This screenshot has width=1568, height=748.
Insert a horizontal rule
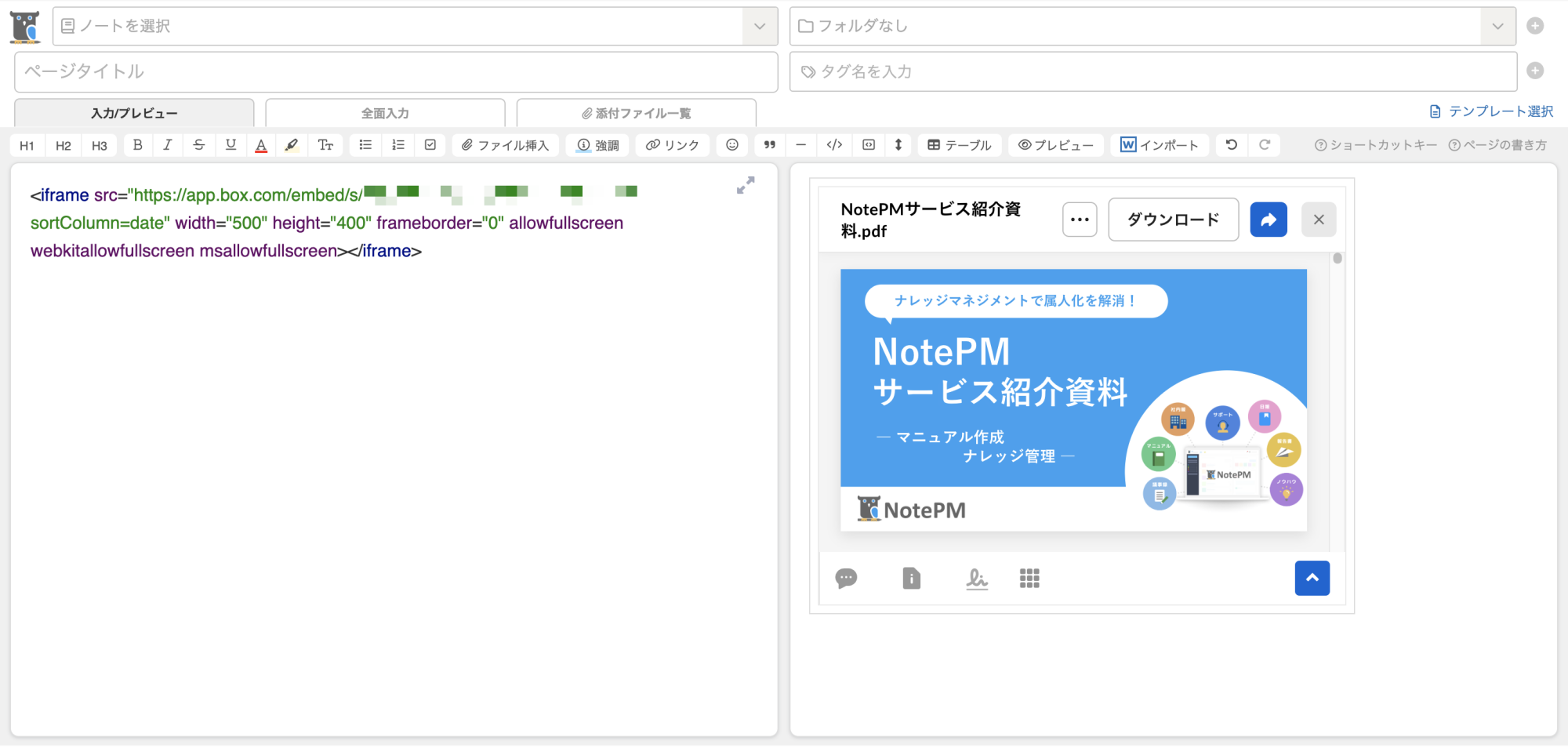coord(800,145)
